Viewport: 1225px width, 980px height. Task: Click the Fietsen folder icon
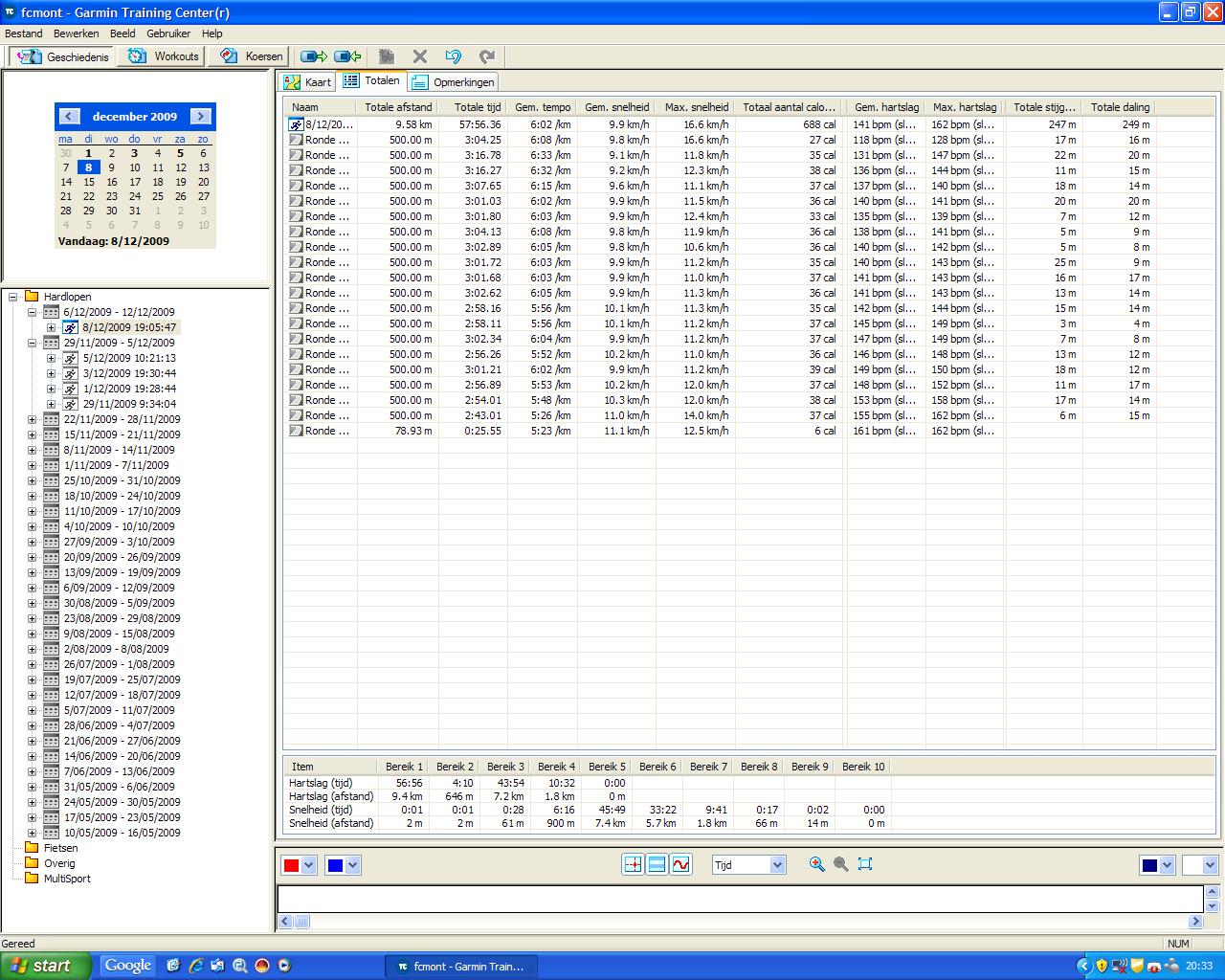[32, 848]
